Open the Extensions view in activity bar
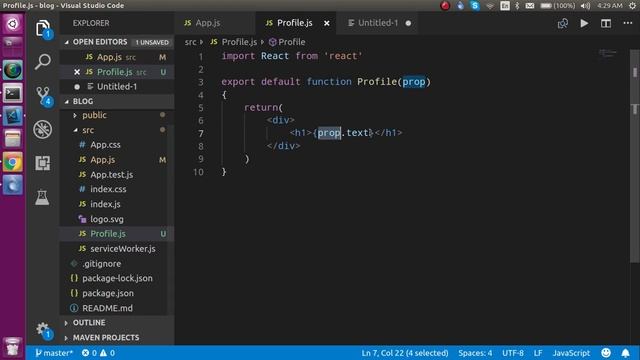Viewport: 640px width, 360px height. point(43,163)
